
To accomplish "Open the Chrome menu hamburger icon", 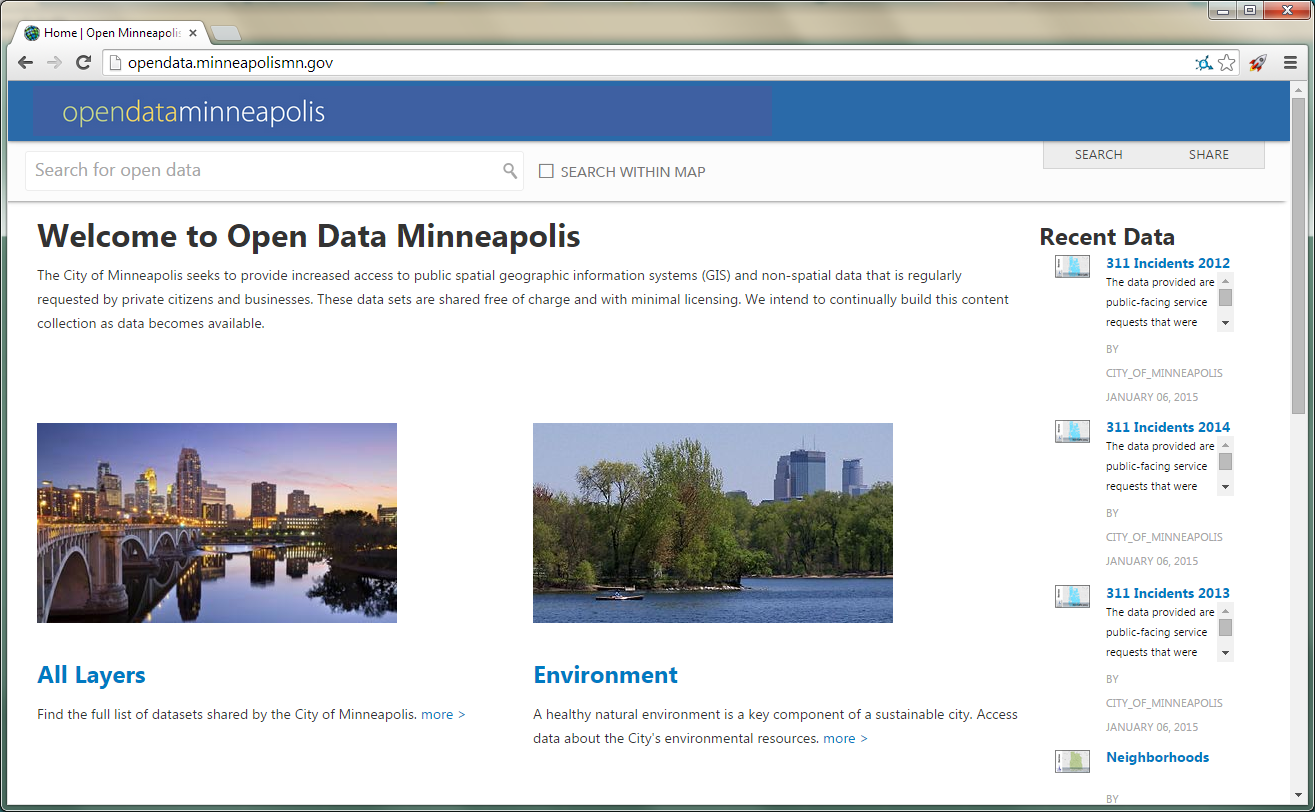I will point(1290,63).
